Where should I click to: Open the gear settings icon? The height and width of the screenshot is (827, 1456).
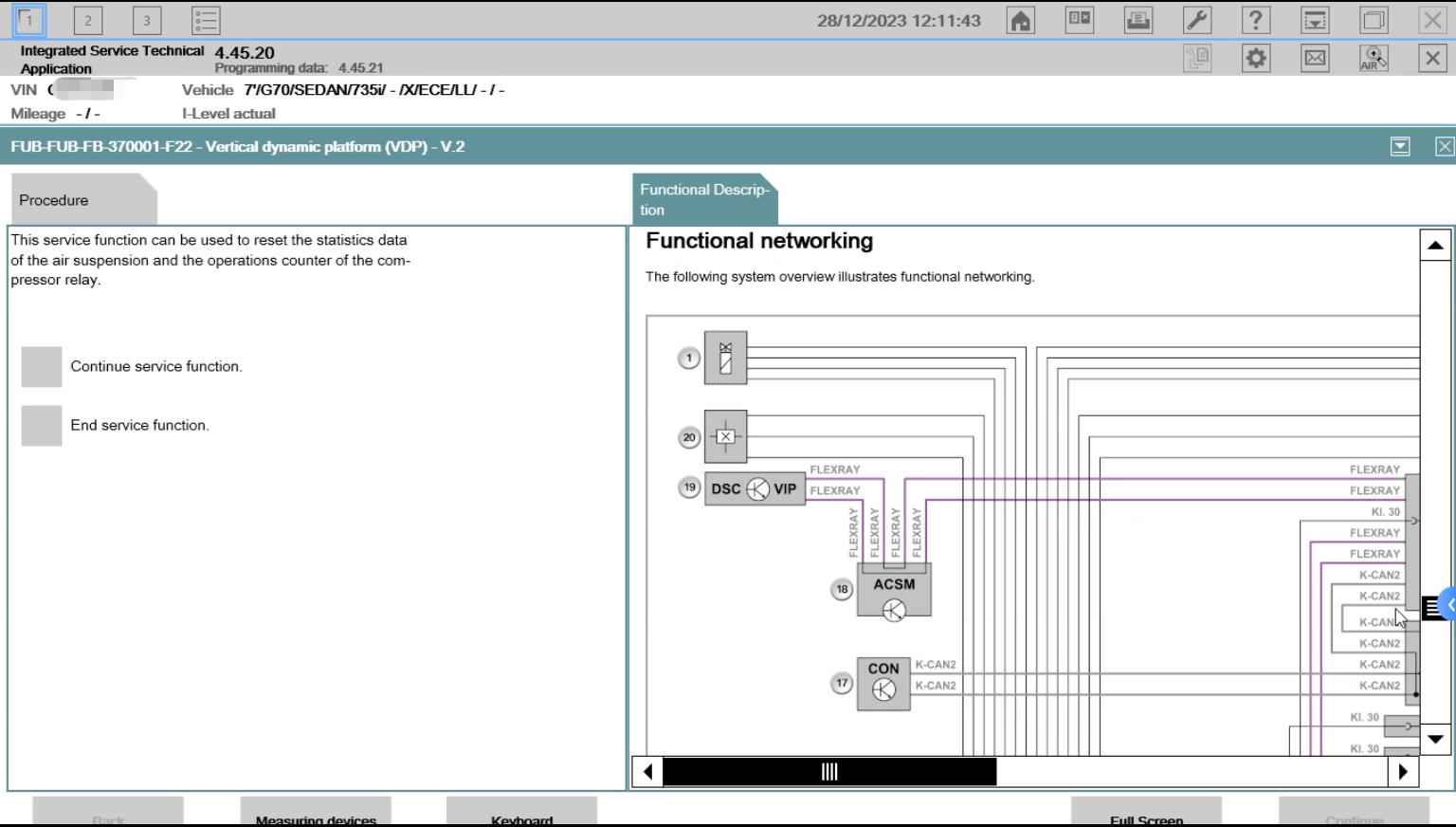click(x=1256, y=59)
